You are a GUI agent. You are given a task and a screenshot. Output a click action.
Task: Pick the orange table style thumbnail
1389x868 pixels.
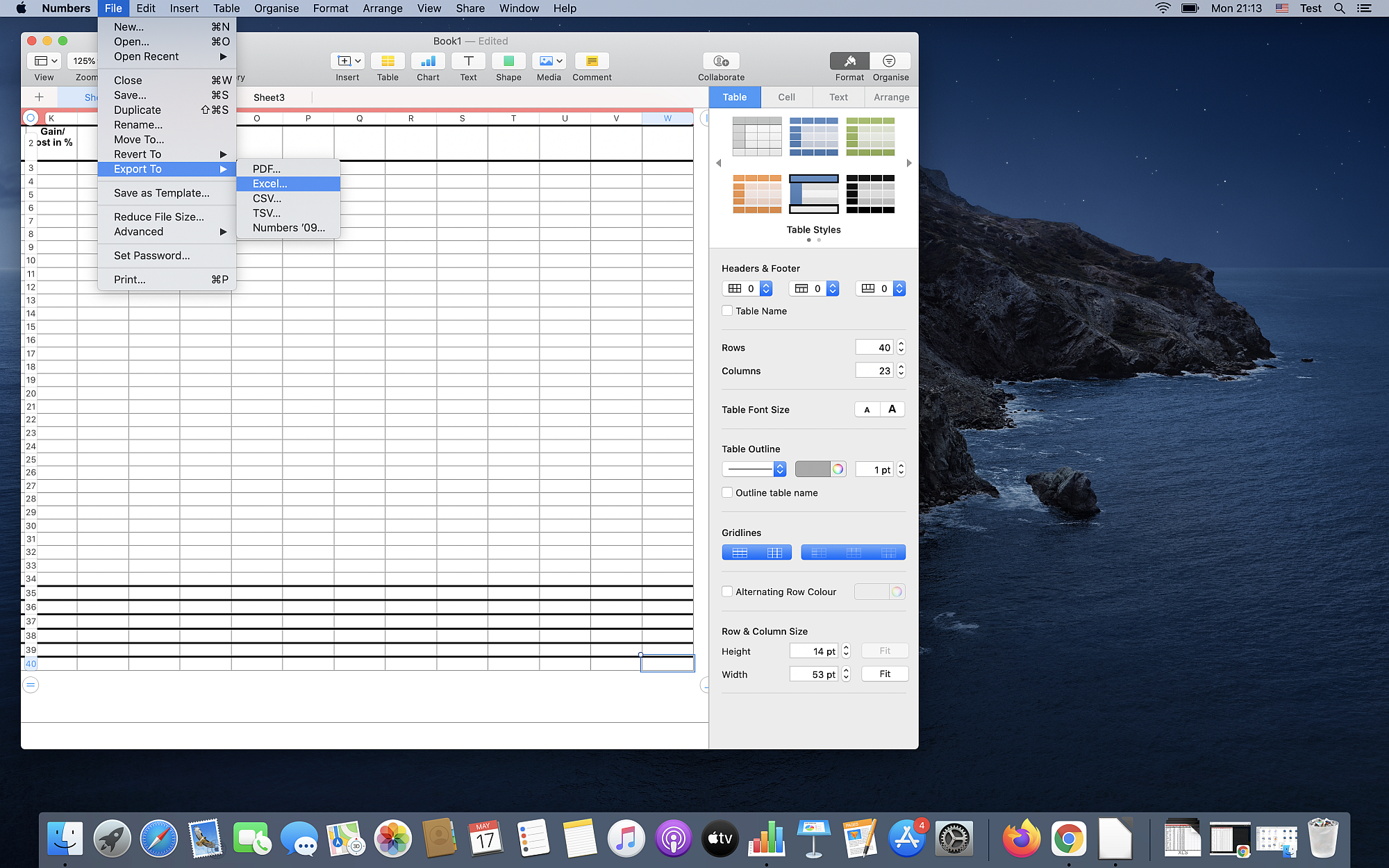[x=757, y=194]
